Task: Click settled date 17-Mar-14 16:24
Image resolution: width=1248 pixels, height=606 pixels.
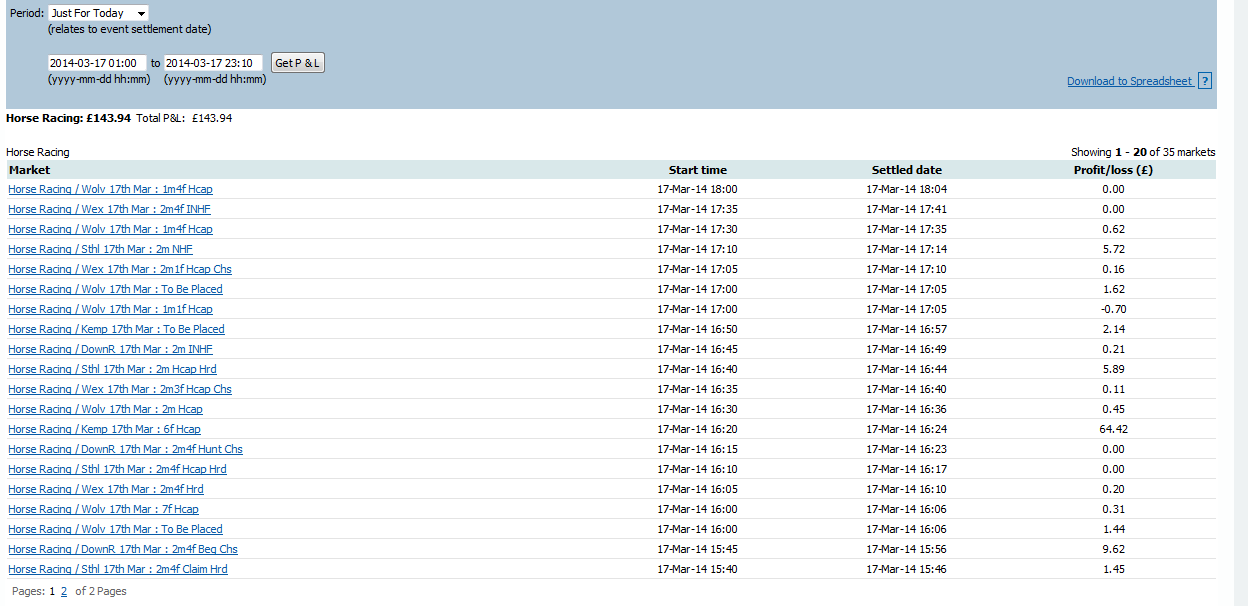Action: [x=907, y=429]
